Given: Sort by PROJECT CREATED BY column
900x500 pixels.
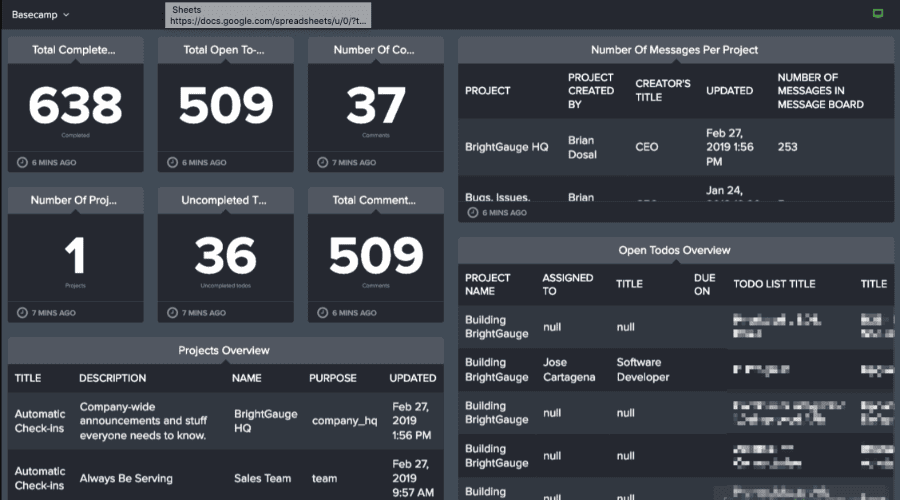Looking at the screenshot, I should coord(591,91).
